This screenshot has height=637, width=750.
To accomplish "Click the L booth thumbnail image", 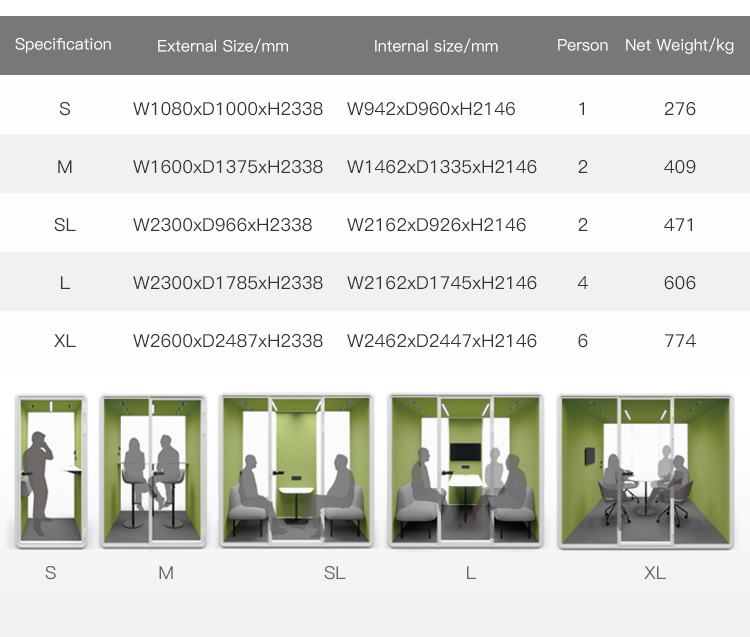I will pyautogui.click(x=466, y=471).
